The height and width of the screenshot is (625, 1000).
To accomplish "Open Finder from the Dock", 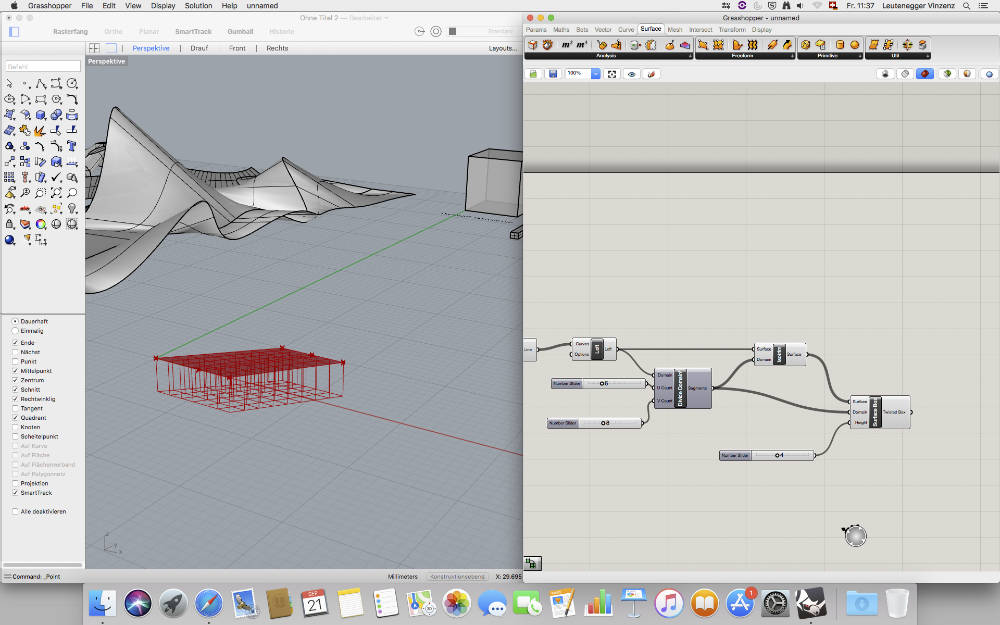I will coord(102,603).
